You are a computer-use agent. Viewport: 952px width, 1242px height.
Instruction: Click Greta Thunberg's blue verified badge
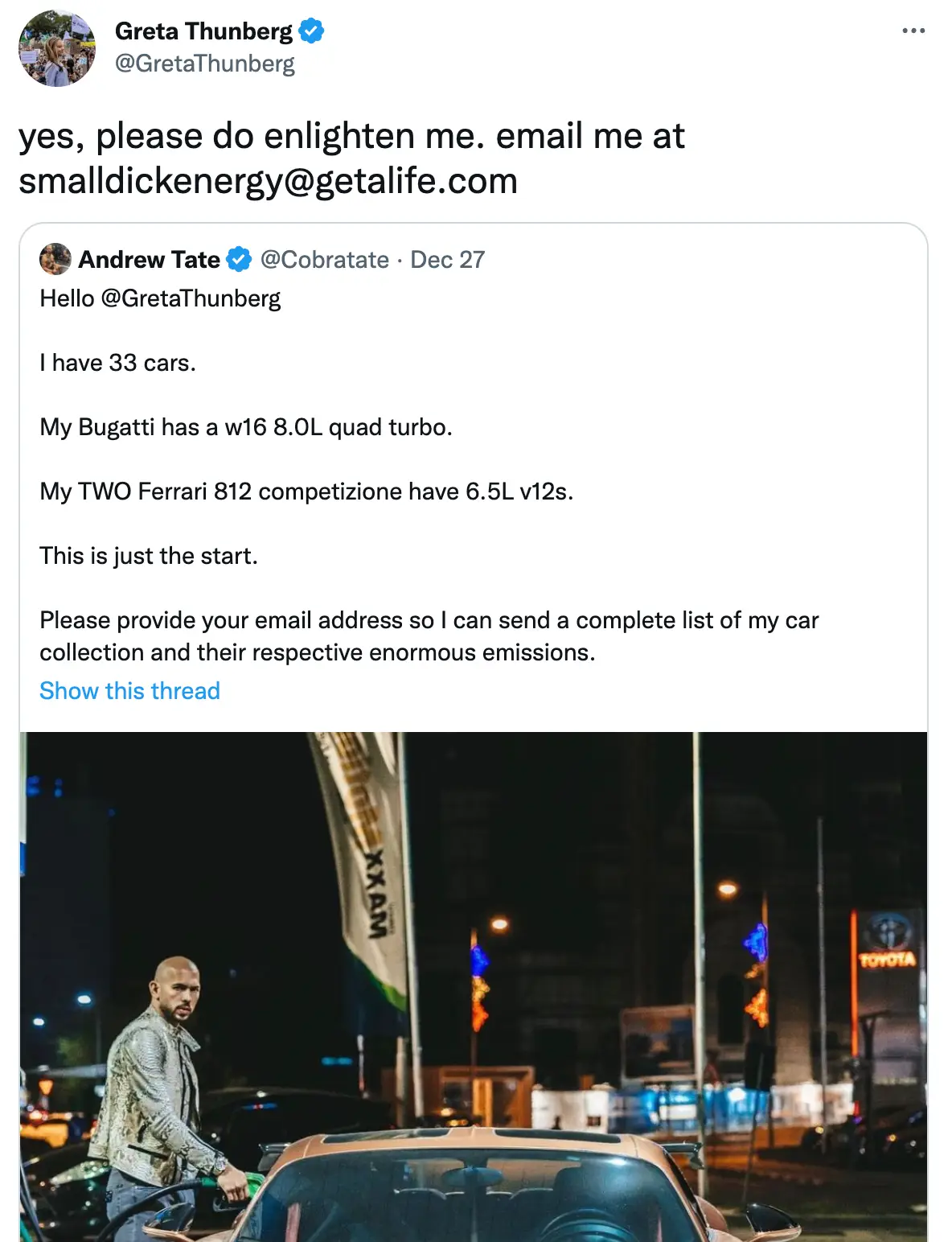pyautogui.click(x=312, y=31)
